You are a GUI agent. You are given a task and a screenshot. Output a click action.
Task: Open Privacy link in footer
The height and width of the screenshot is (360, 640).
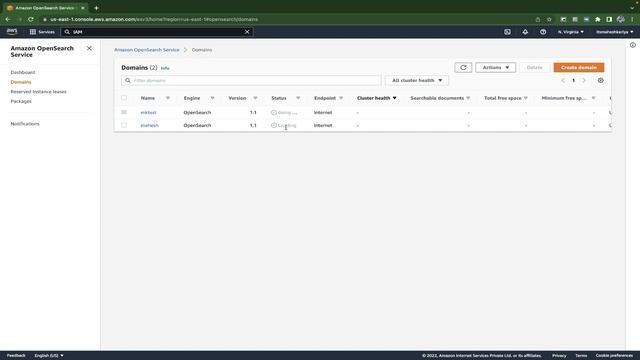click(x=559, y=356)
